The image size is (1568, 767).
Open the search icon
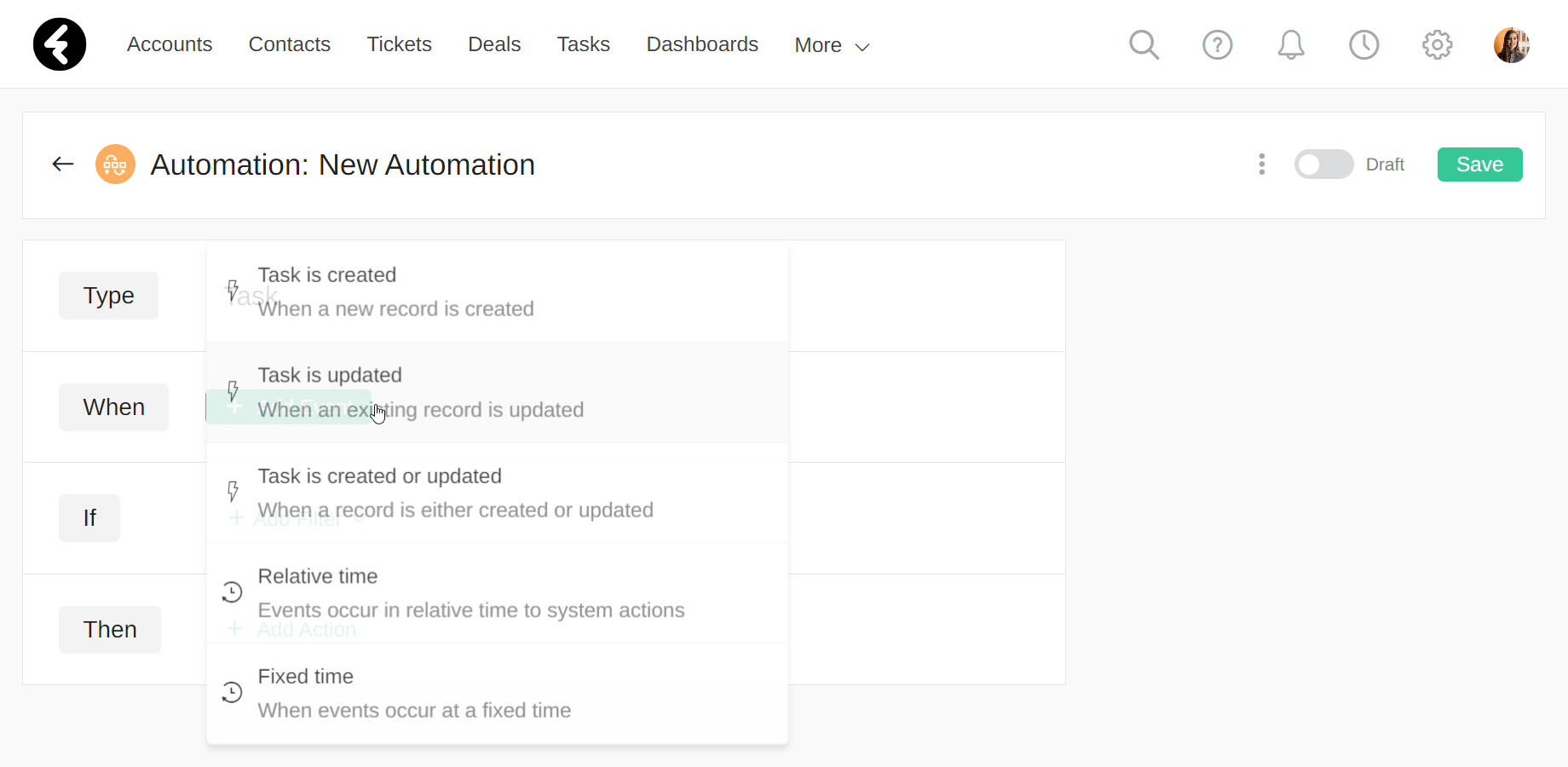pyautogui.click(x=1144, y=44)
